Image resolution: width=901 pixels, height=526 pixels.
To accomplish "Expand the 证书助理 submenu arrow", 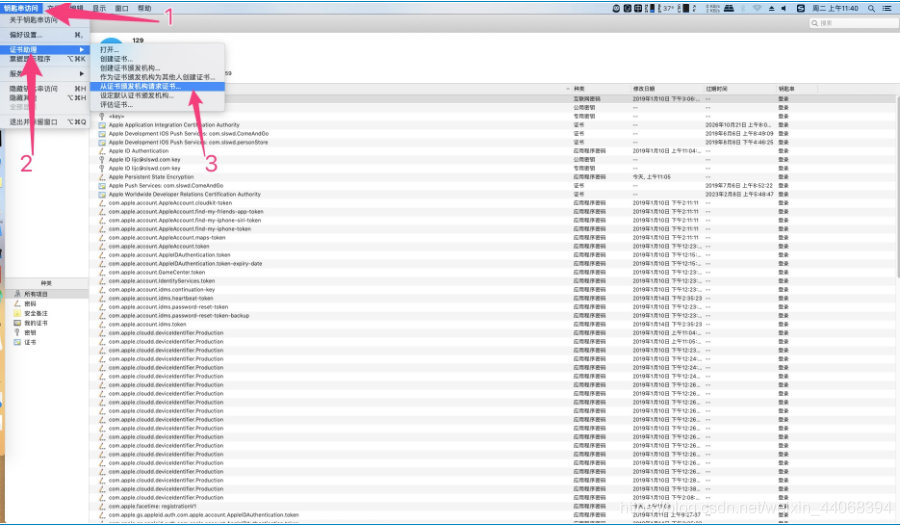I will point(82,50).
